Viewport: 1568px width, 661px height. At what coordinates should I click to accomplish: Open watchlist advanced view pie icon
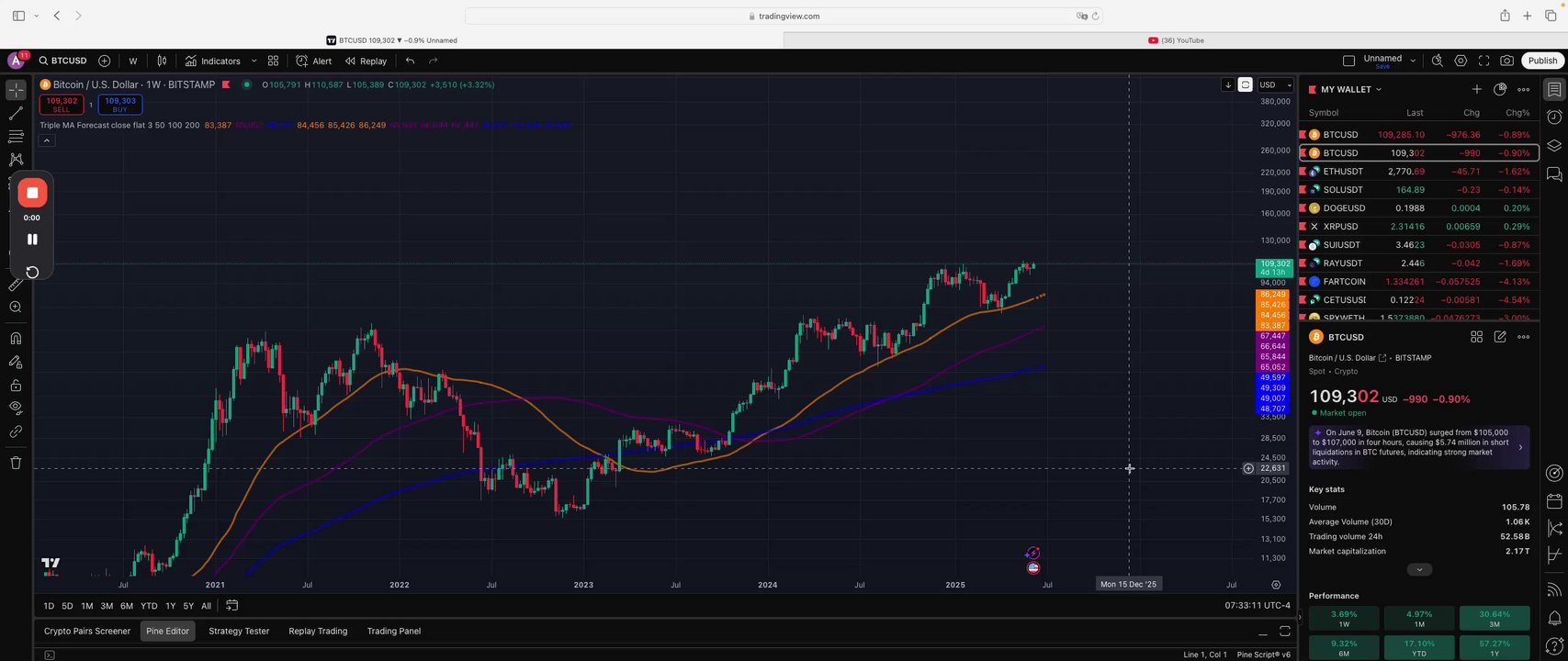[1500, 89]
